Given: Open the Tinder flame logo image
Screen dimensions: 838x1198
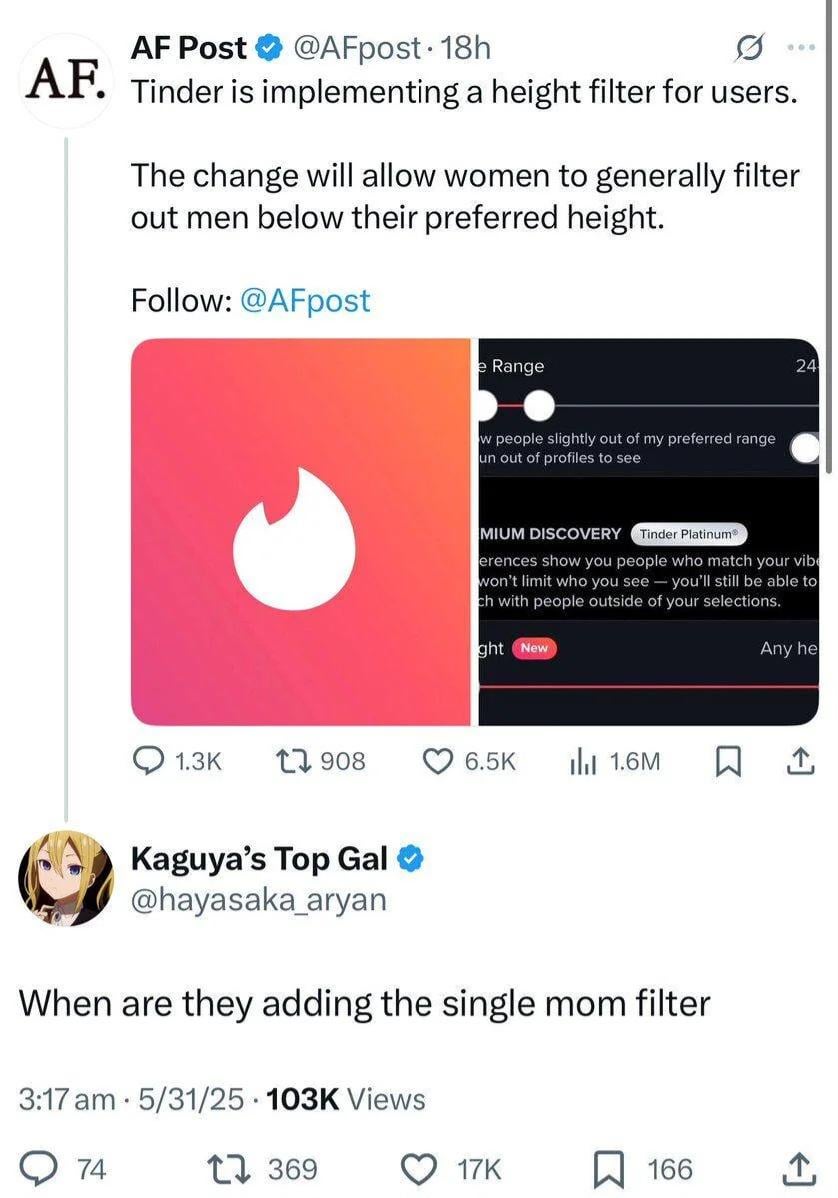Looking at the screenshot, I should [x=301, y=532].
